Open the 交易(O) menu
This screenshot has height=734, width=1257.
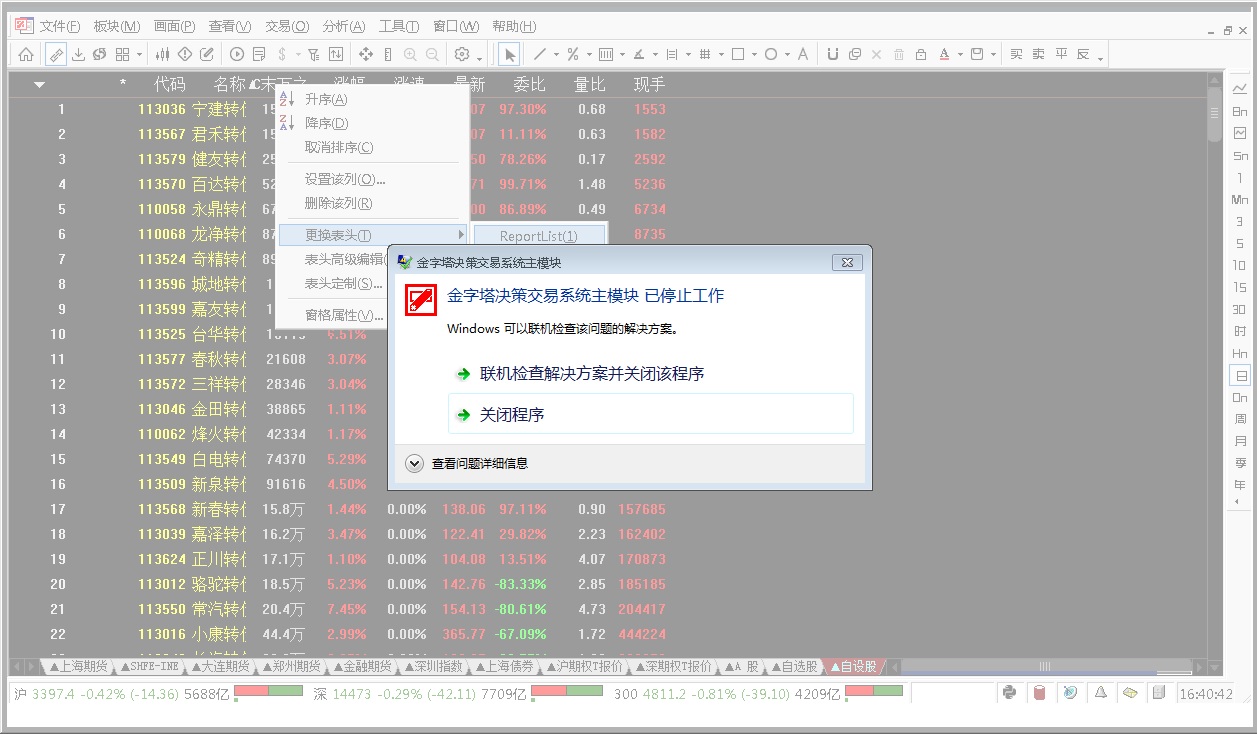tap(287, 26)
